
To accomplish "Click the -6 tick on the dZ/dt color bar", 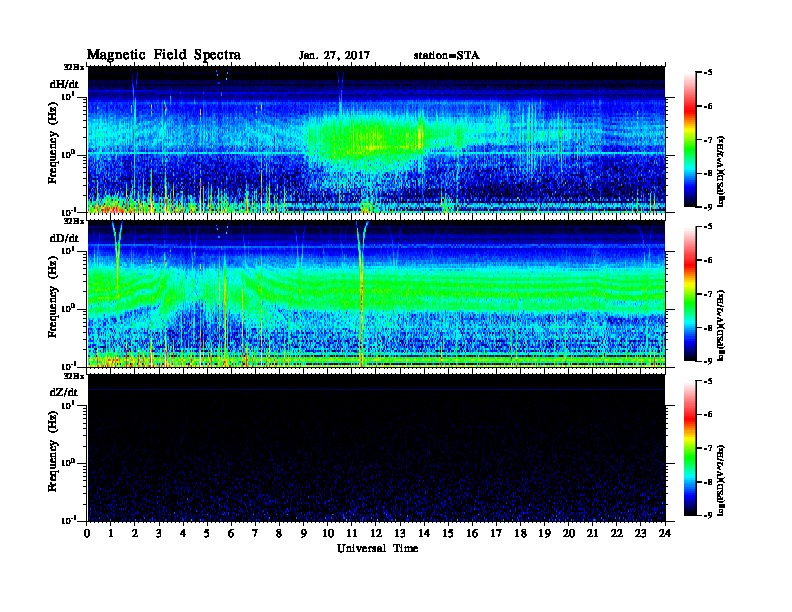I will 708,415.
